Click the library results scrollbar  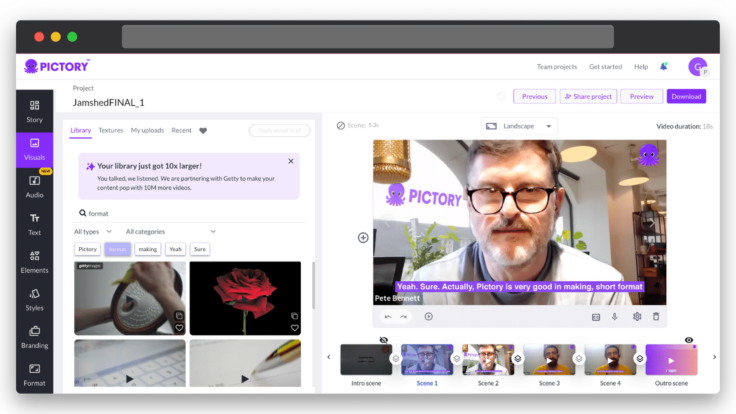(313, 285)
